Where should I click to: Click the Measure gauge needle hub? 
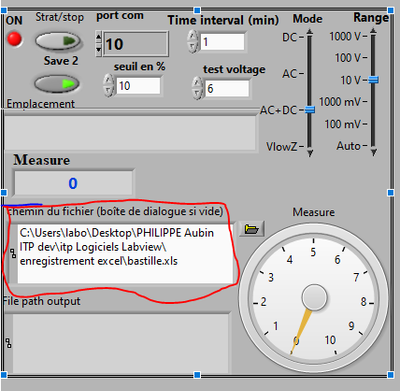point(314,297)
